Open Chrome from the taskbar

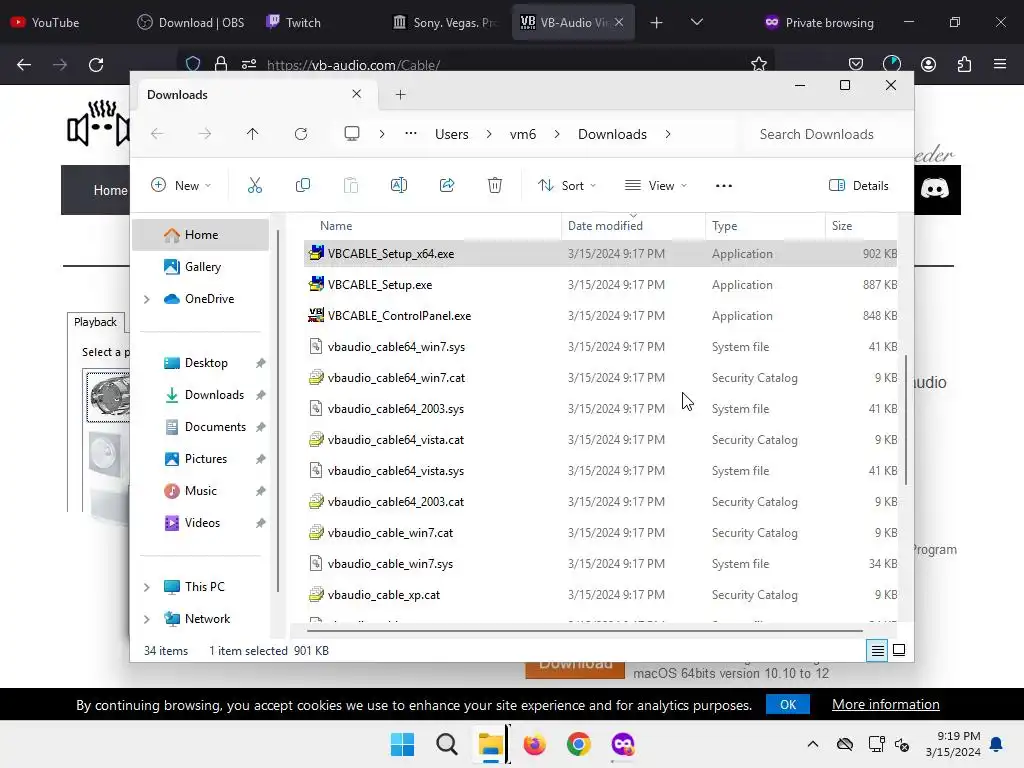(x=579, y=744)
